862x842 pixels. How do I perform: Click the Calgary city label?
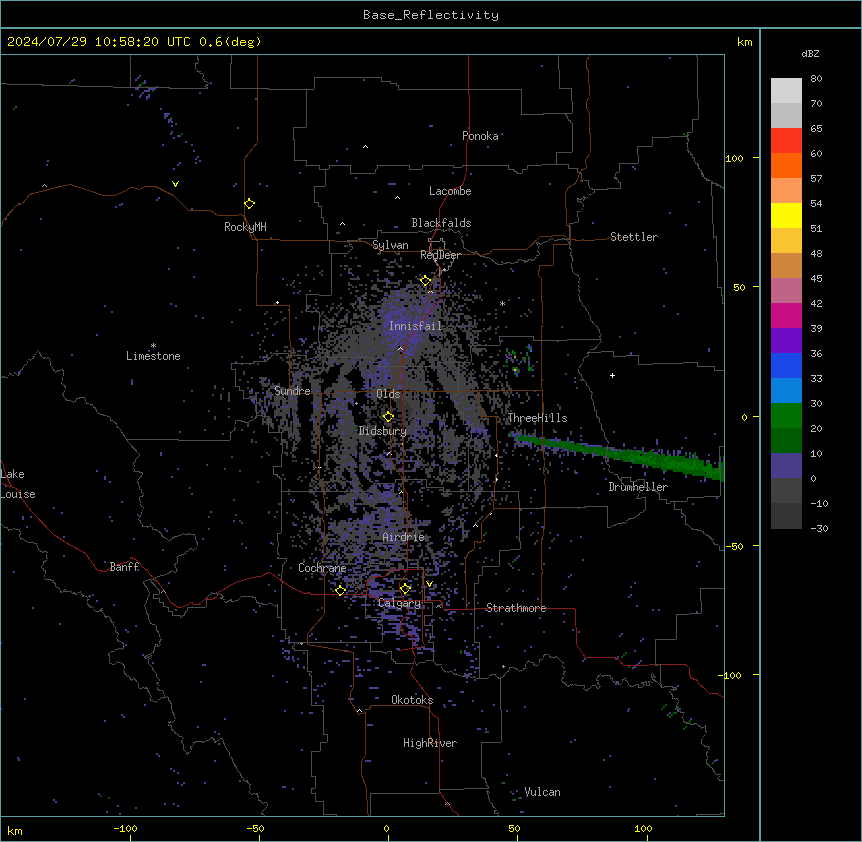[400, 603]
